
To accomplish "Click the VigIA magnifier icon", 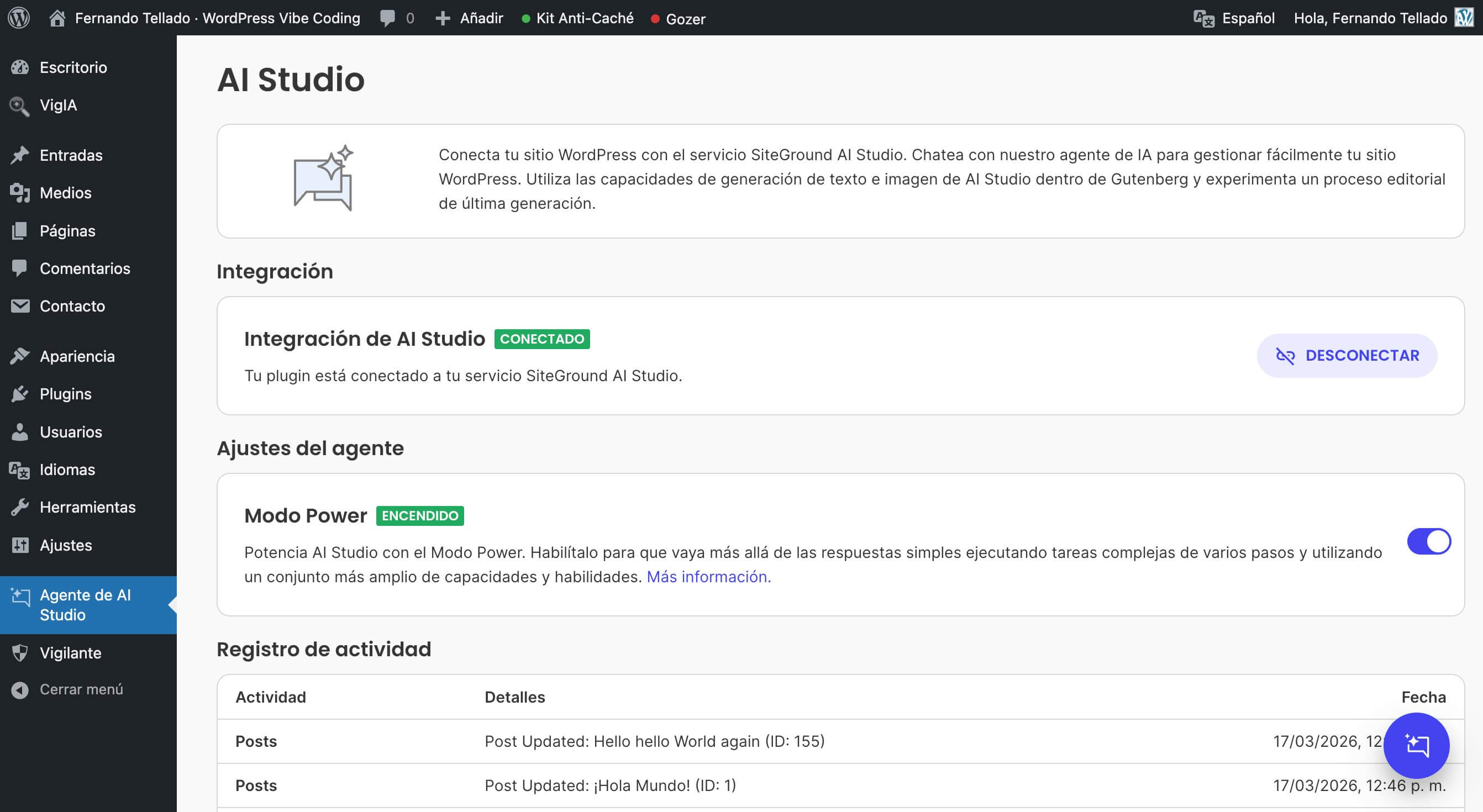I will pyautogui.click(x=19, y=106).
